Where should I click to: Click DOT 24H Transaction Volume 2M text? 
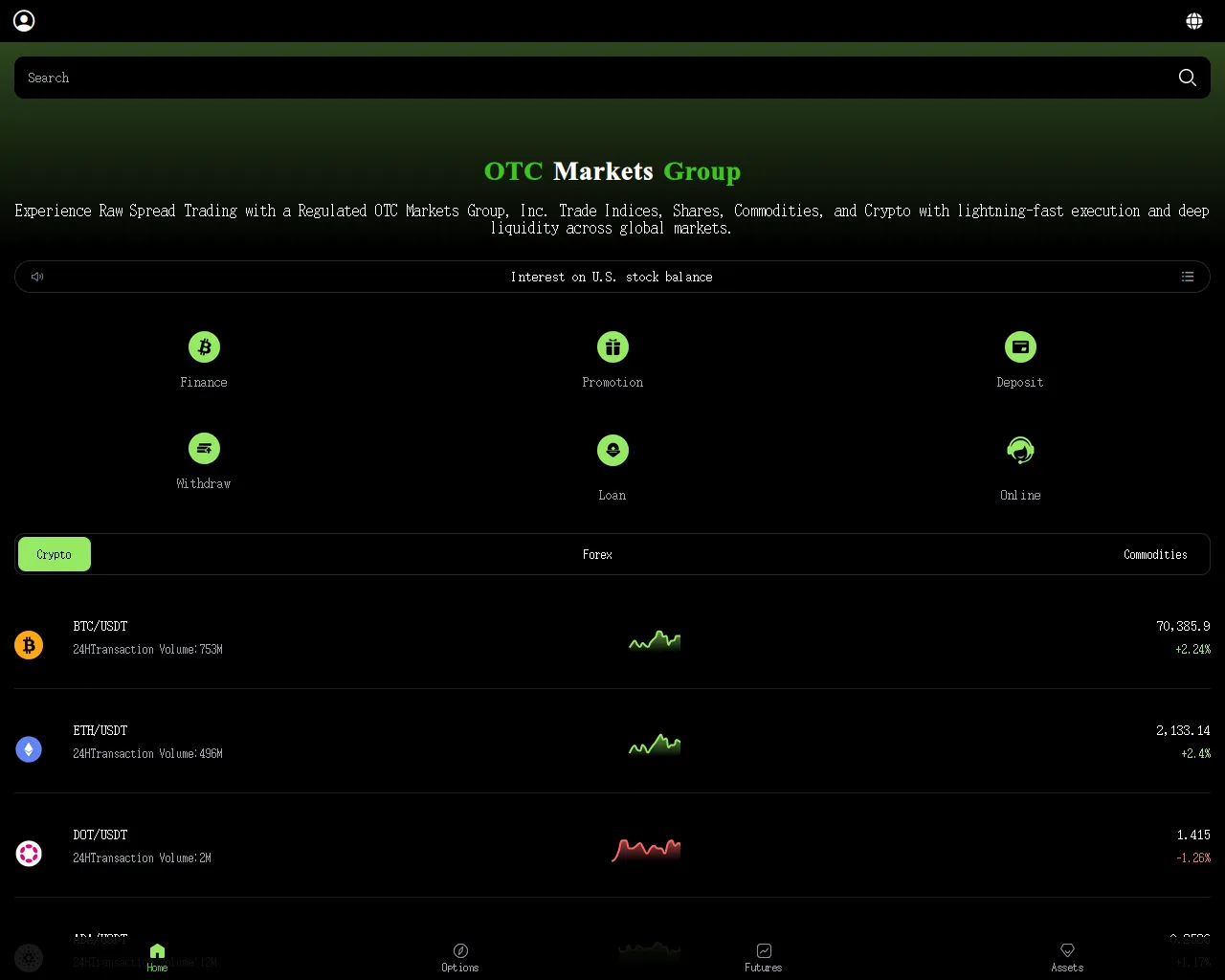[x=142, y=857]
